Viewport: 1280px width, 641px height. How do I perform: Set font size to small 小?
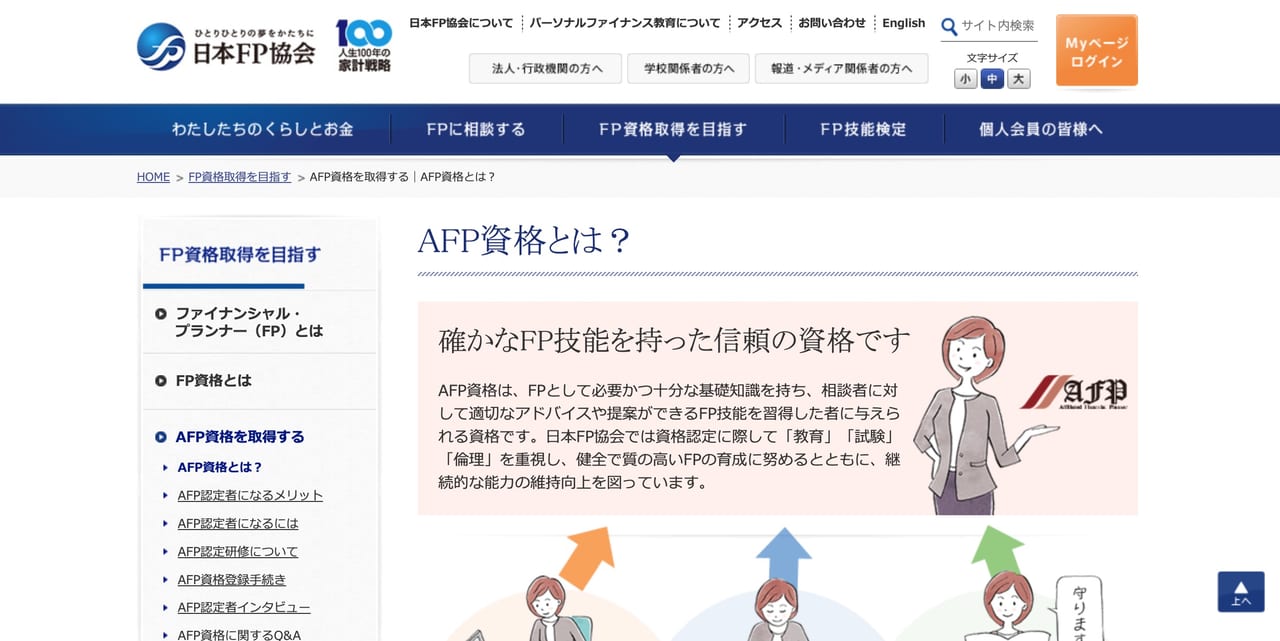pyautogui.click(x=965, y=79)
